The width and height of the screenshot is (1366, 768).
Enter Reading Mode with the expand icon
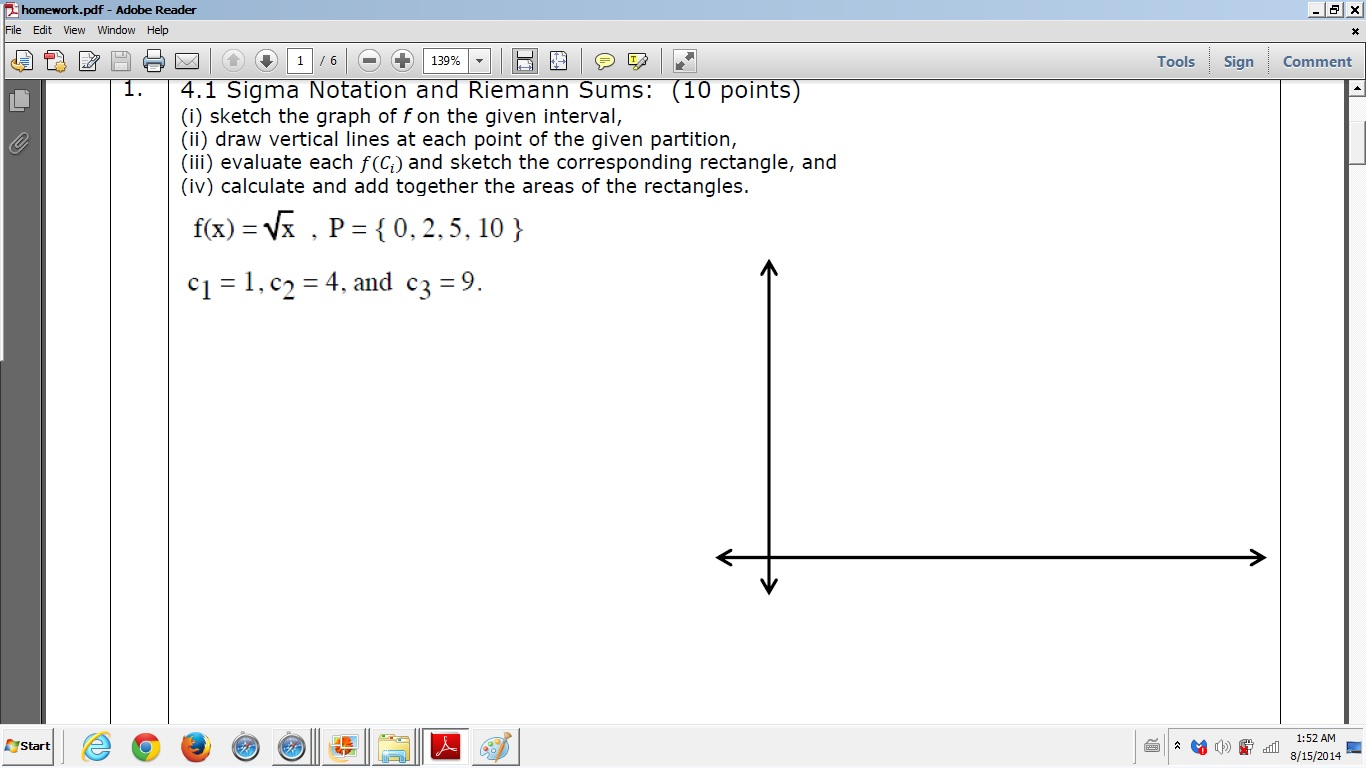point(684,61)
